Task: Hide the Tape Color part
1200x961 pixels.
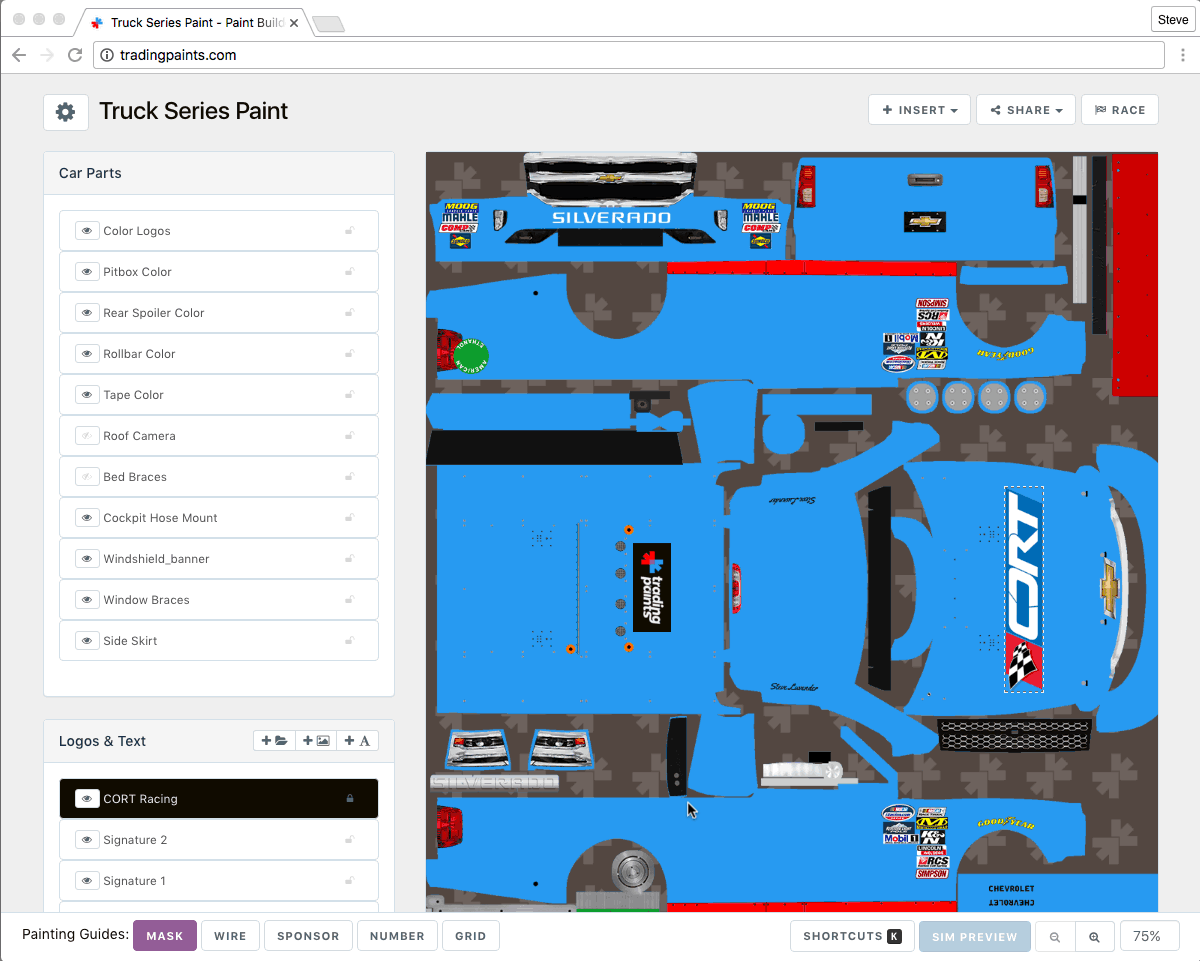Action: [87, 395]
